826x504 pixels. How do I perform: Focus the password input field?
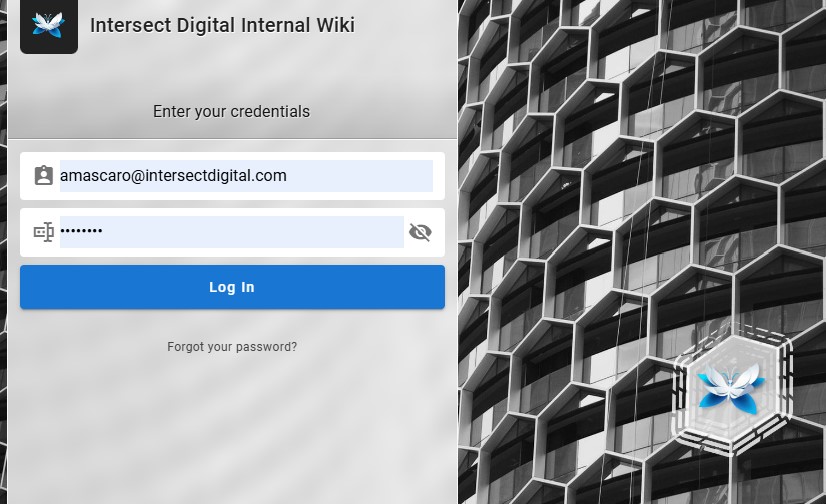(231, 232)
